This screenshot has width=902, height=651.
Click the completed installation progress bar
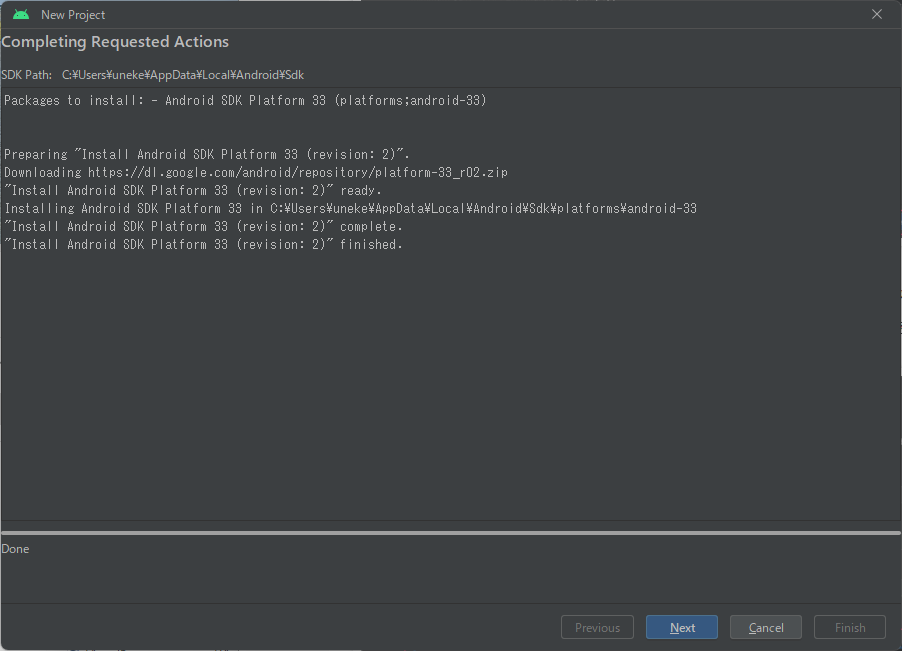[450, 533]
